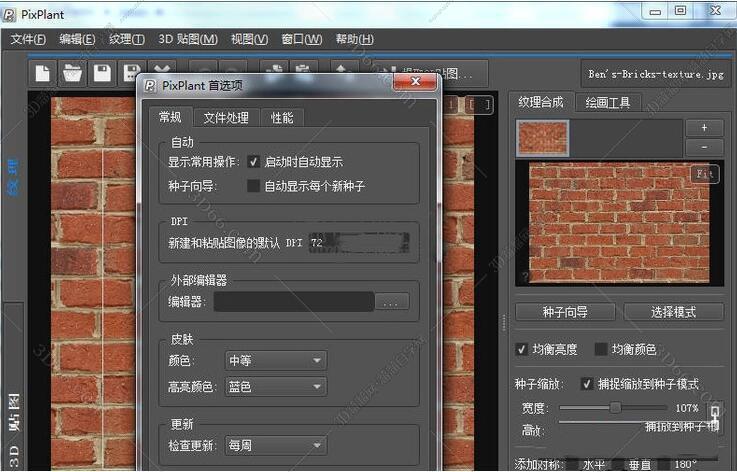Click the 宽度 slider handle

pyautogui.click(x=615, y=408)
